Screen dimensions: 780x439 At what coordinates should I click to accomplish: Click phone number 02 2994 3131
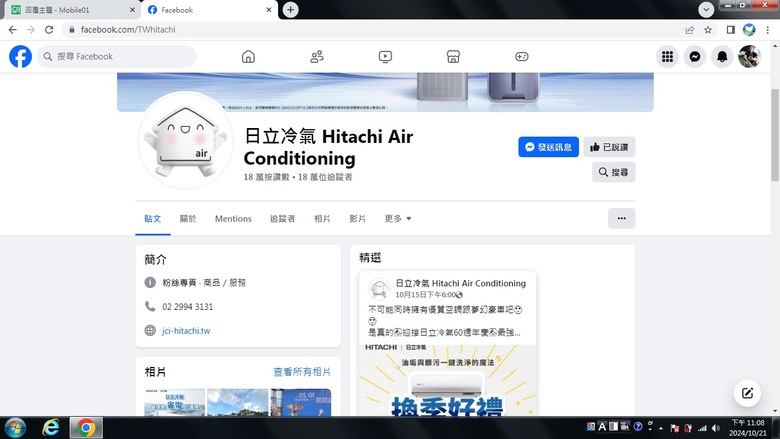[x=188, y=307]
